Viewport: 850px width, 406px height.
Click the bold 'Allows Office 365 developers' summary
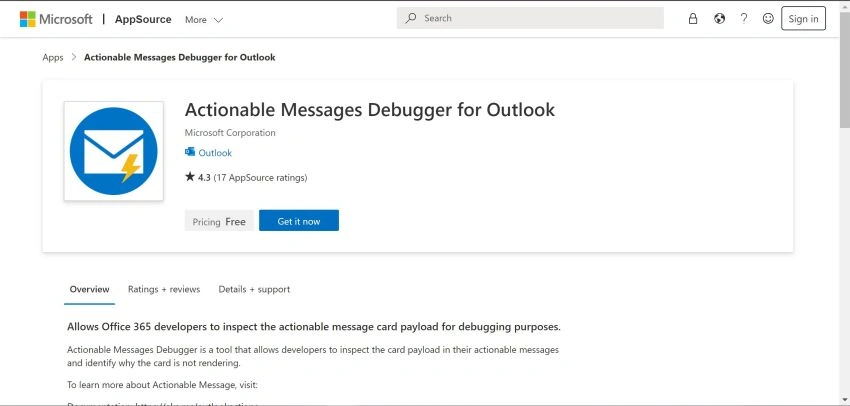click(x=314, y=327)
